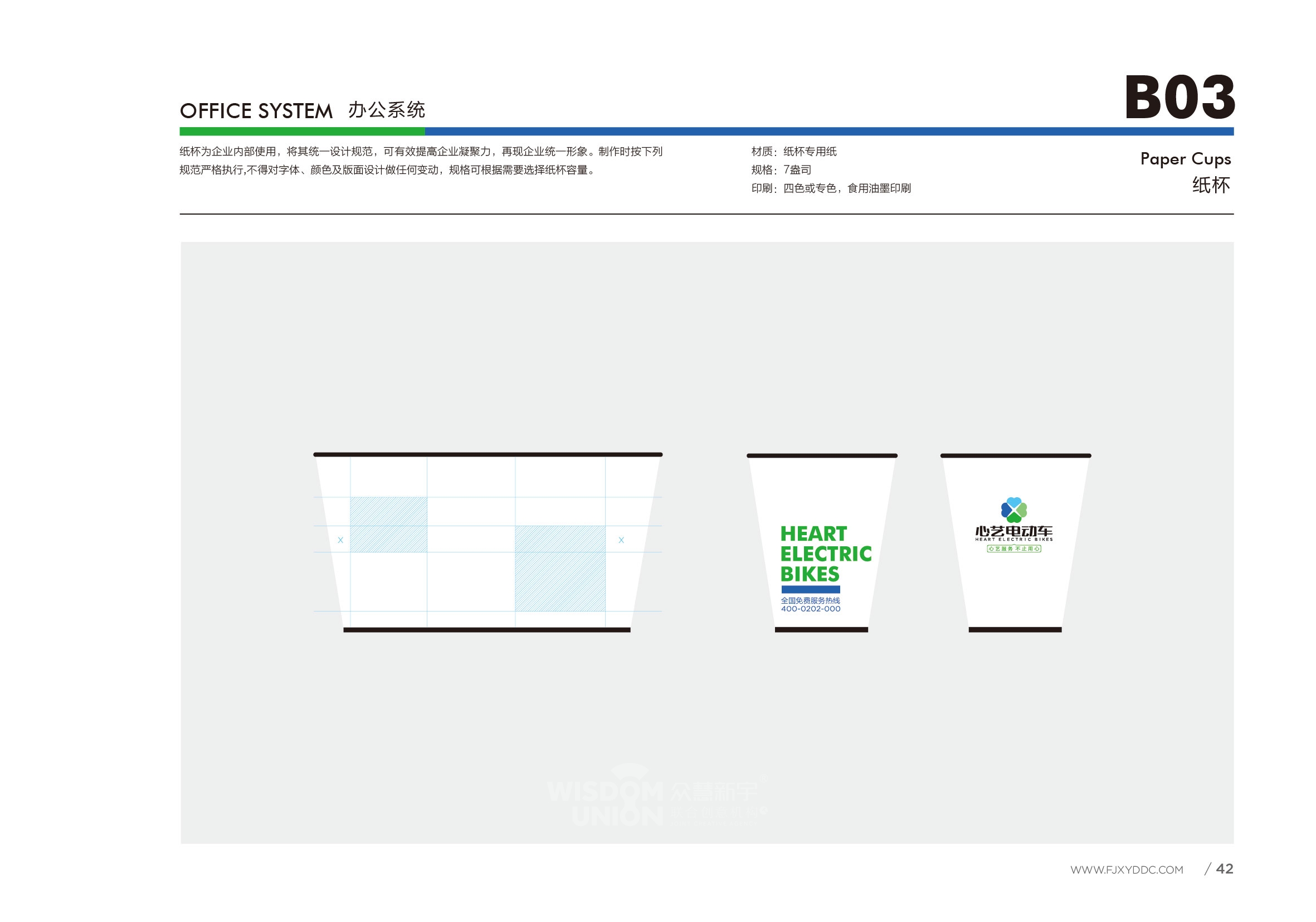The width and height of the screenshot is (1316, 922).
Task: Click the hotline number 400-0202-000
Action: (x=811, y=609)
